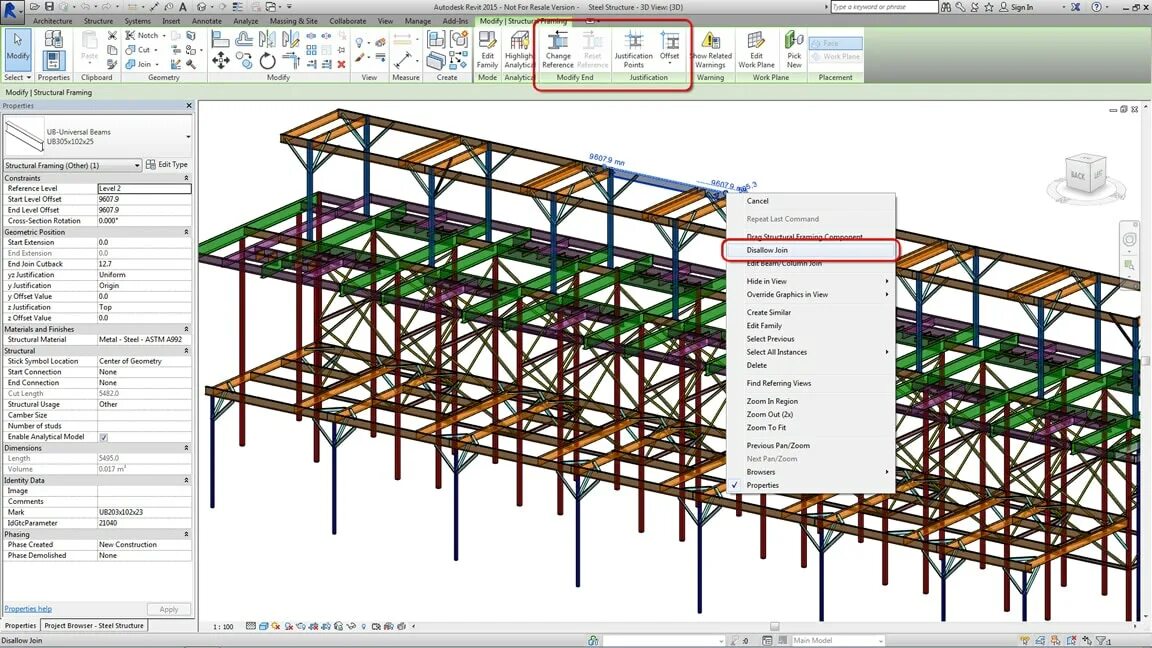Click the Apply button in Properties
1152x648 pixels.
[x=168, y=610]
